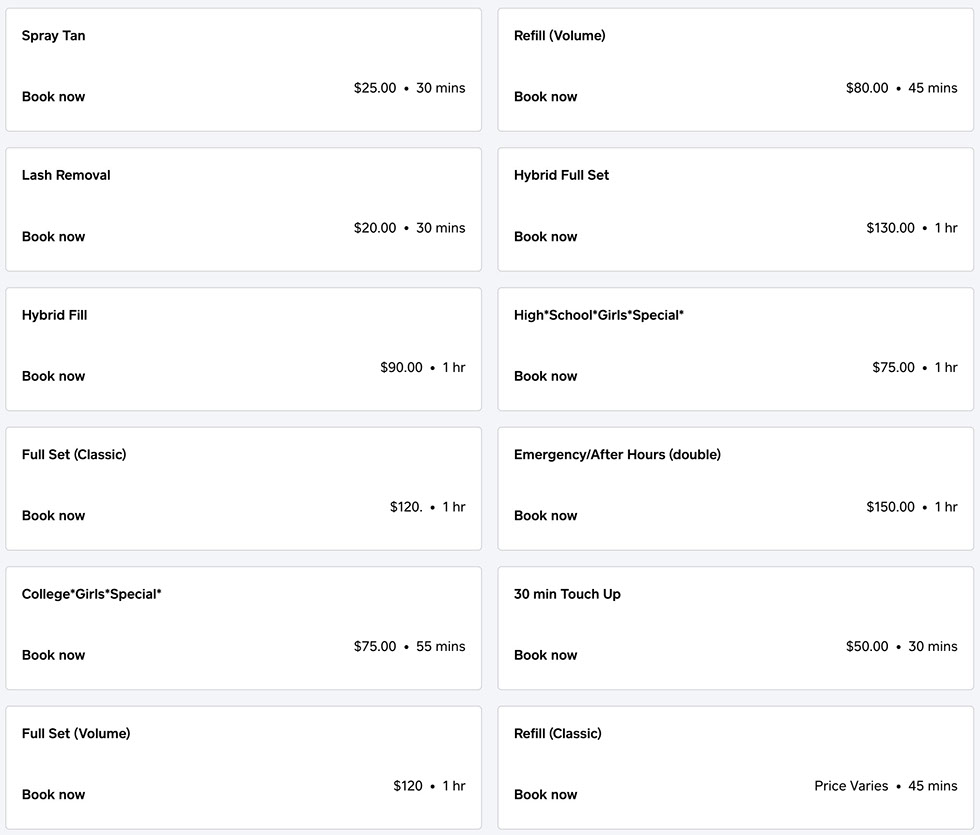The width and height of the screenshot is (980, 835).
Task: Book now for Spray Tan
Action: coord(53,97)
